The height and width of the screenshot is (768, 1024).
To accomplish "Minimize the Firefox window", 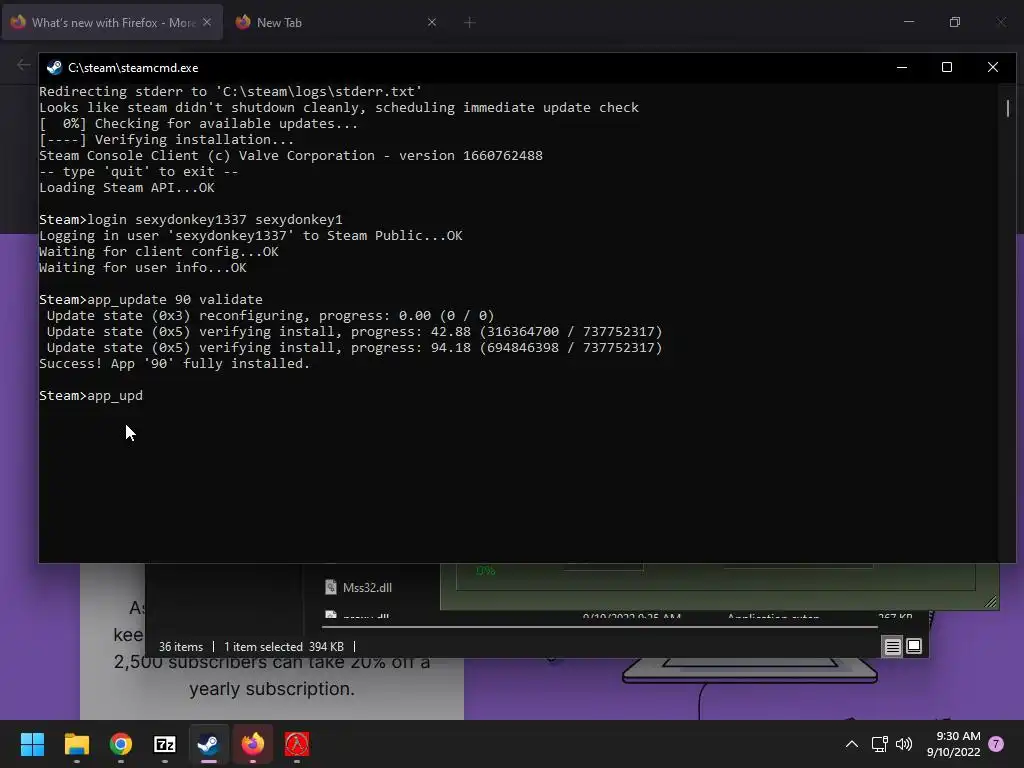I will 909,22.
